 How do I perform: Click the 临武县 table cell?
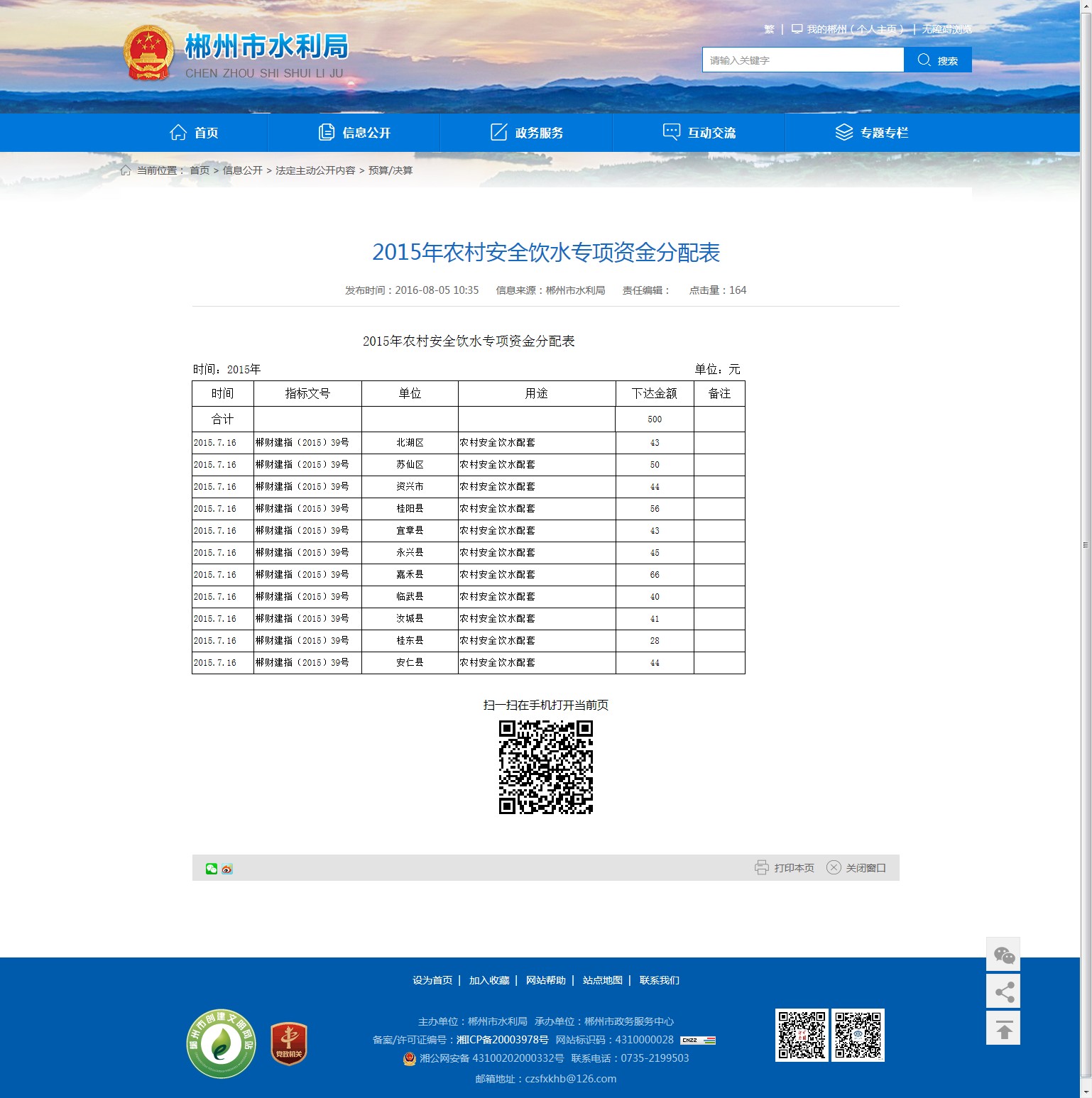pos(410,597)
